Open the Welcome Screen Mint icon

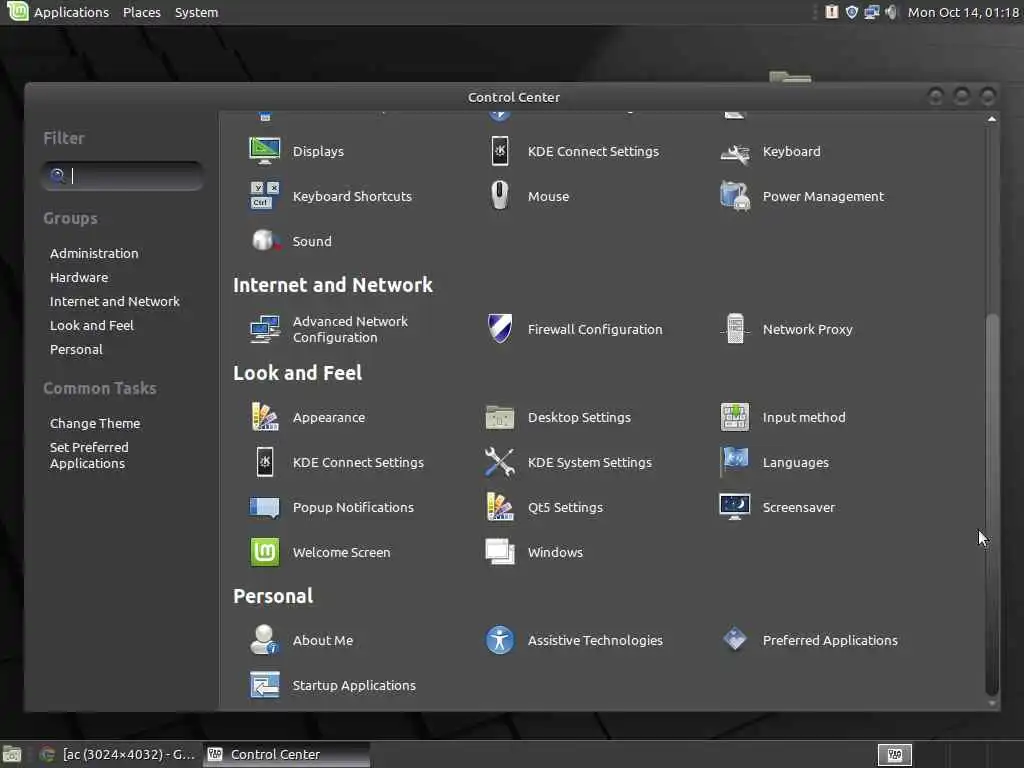[264, 552]
